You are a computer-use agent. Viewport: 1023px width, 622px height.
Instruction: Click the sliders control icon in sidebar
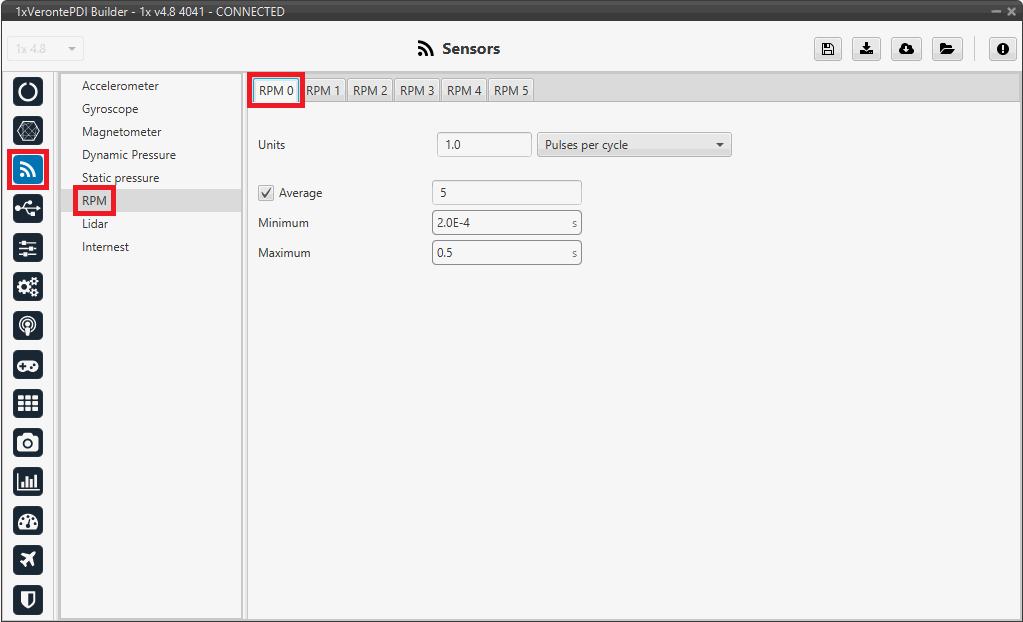pyautogui.click(x=28, y=247)
